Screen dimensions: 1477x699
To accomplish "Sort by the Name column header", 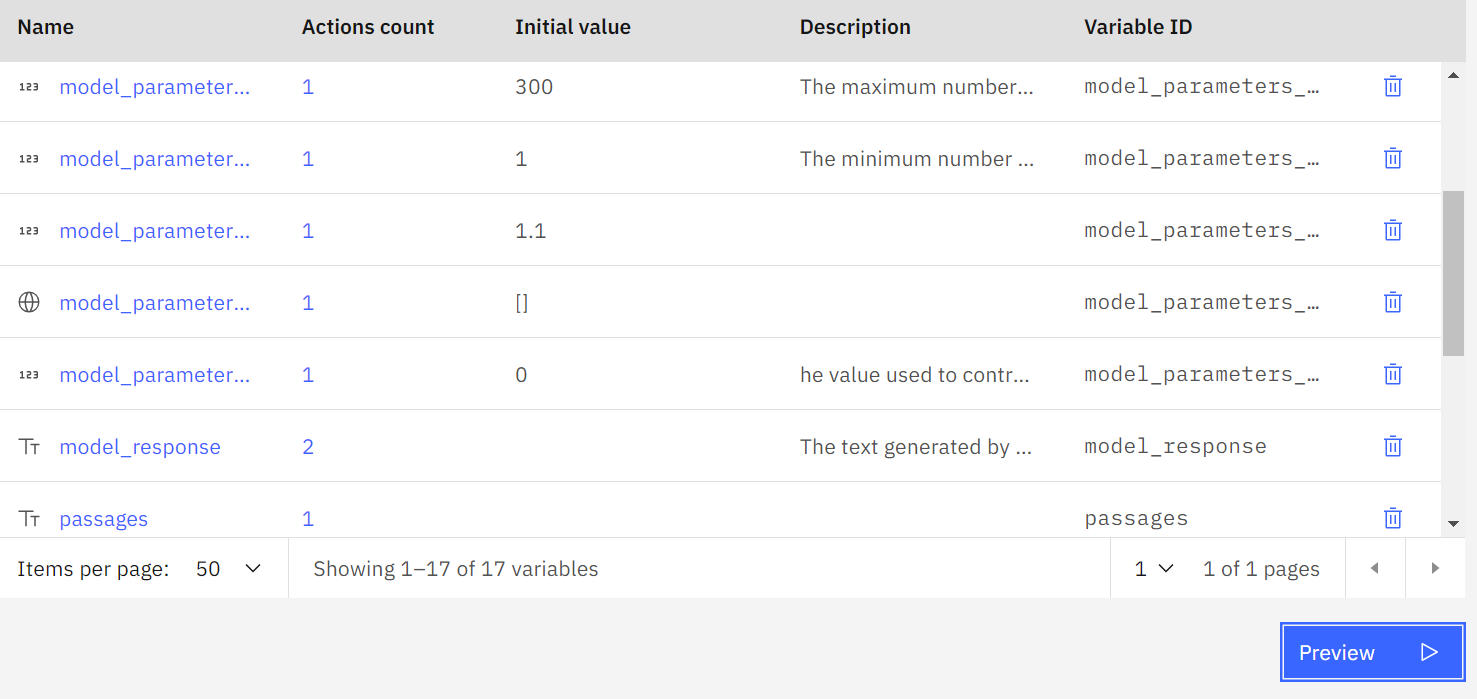I will [x=46, y=27].
